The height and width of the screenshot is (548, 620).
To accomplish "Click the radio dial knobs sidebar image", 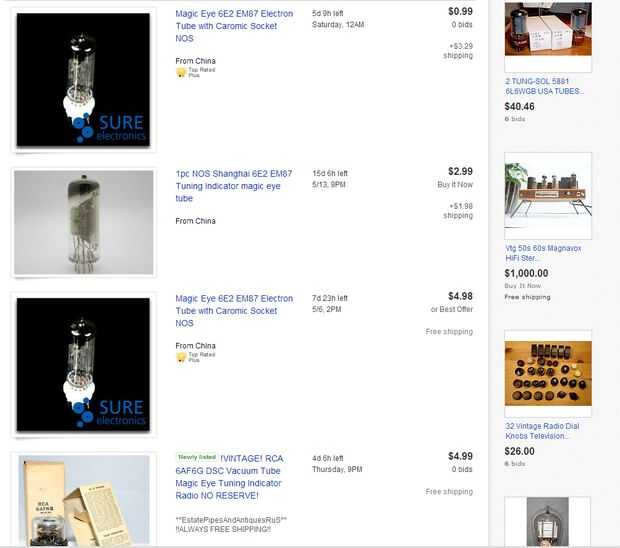I will (548, 373).
